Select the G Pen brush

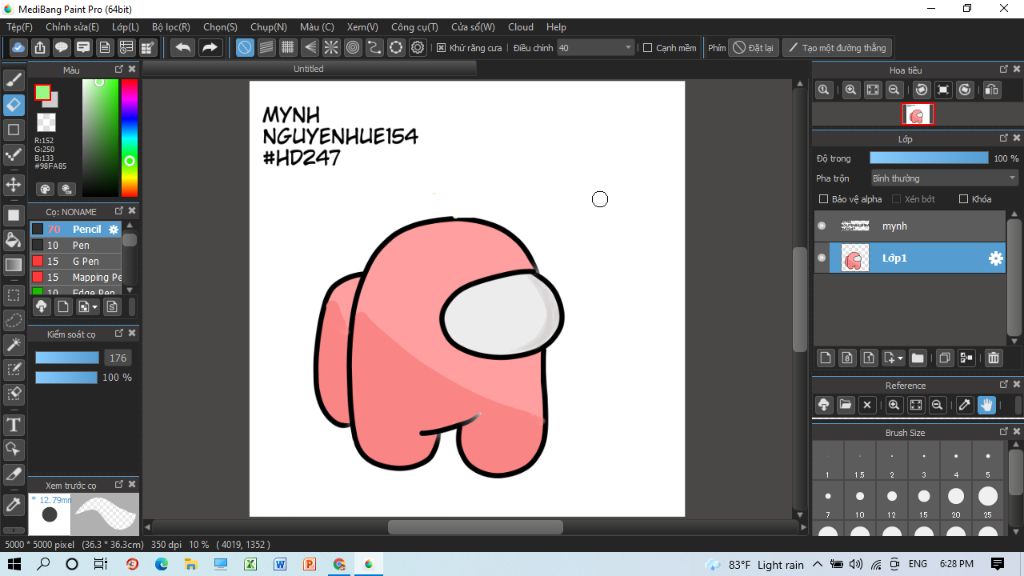[x=76, y=261]
